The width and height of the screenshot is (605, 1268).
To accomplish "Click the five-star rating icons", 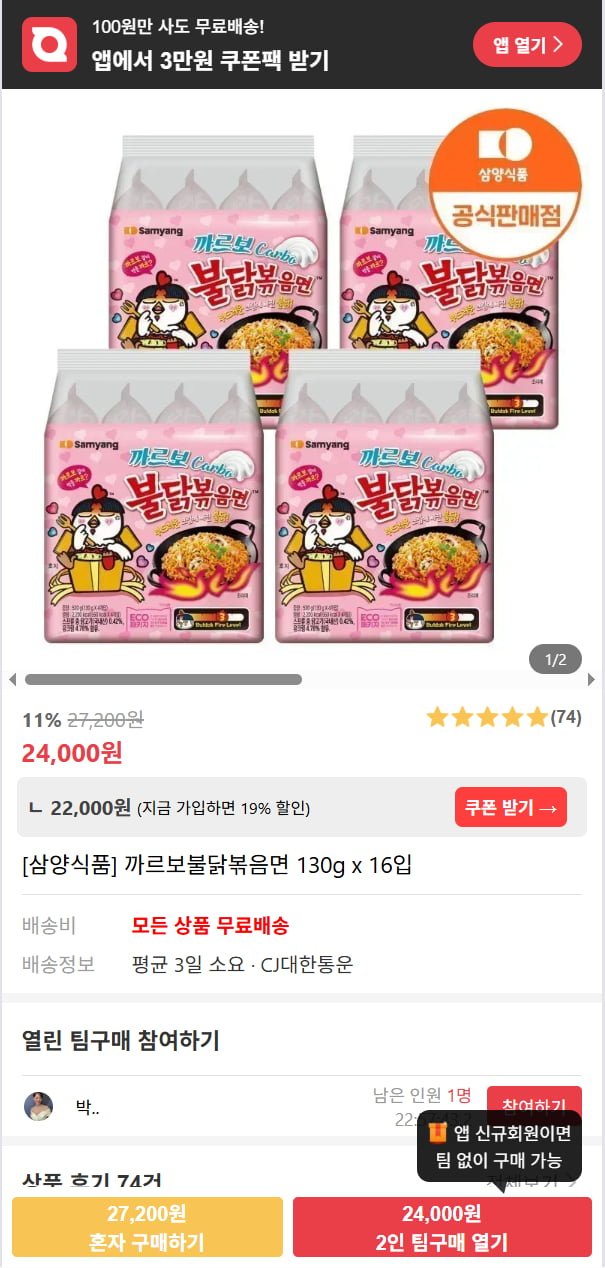I will pos(487,717).
